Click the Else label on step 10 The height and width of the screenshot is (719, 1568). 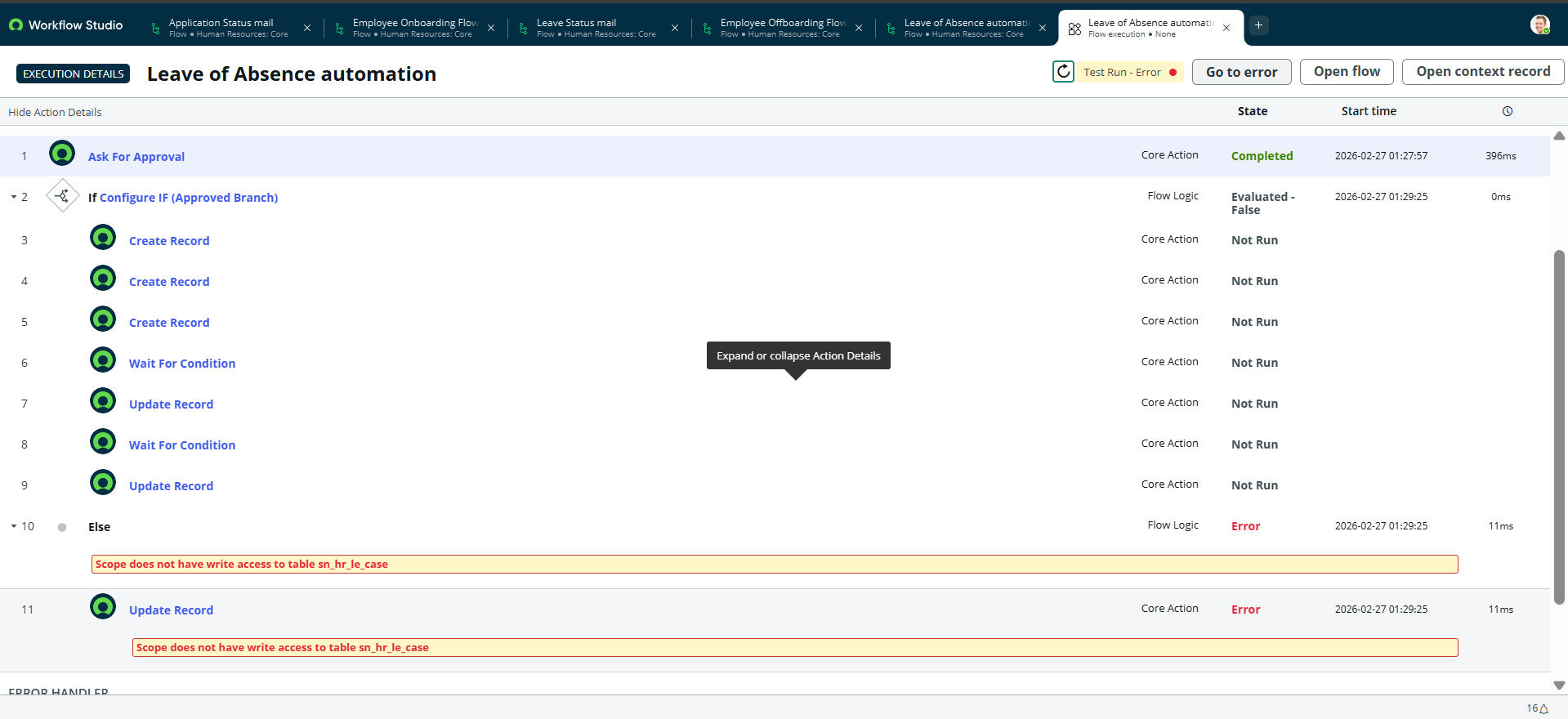[100, 527]
